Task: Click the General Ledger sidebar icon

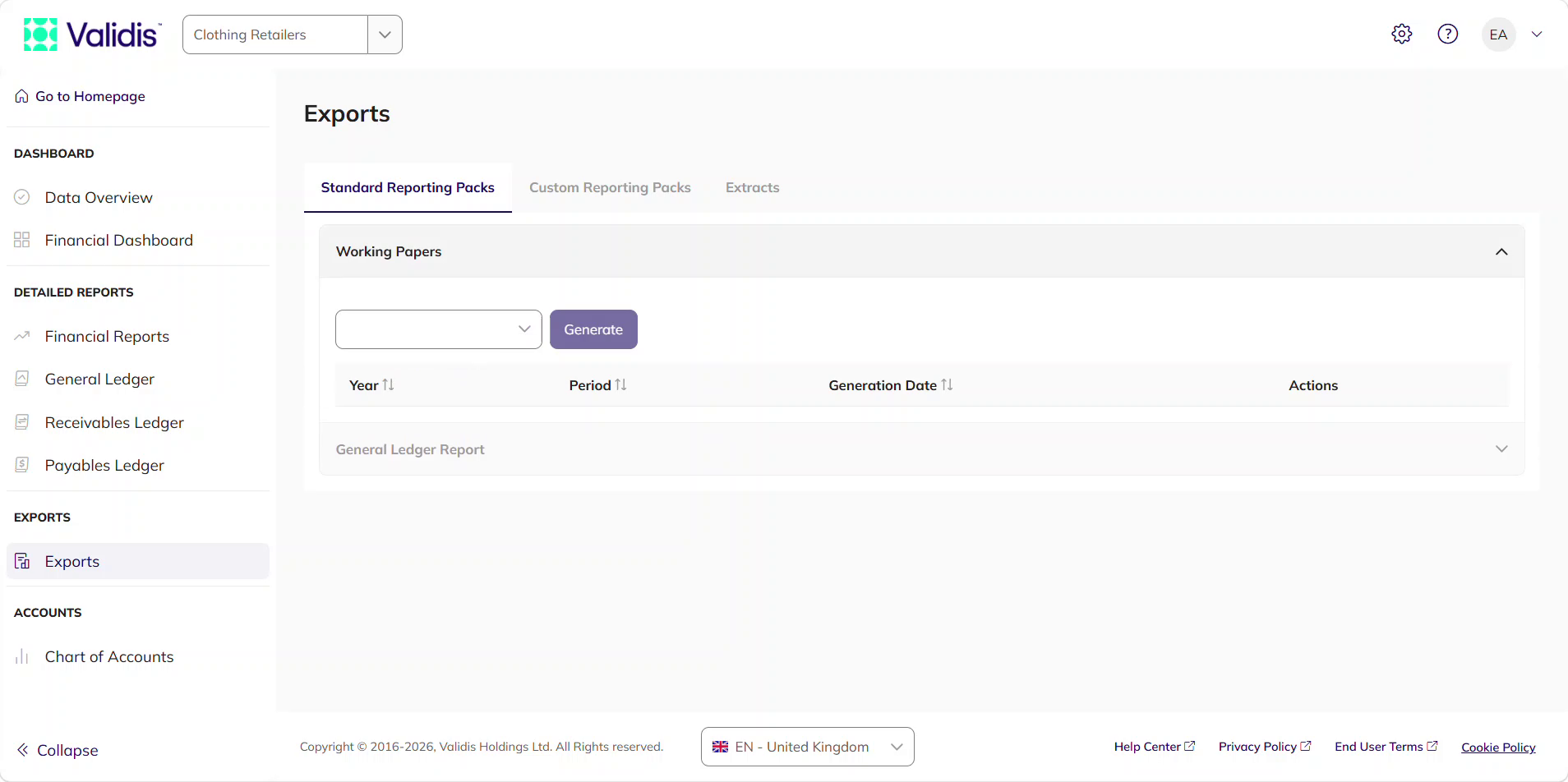Action: point(22,379)
